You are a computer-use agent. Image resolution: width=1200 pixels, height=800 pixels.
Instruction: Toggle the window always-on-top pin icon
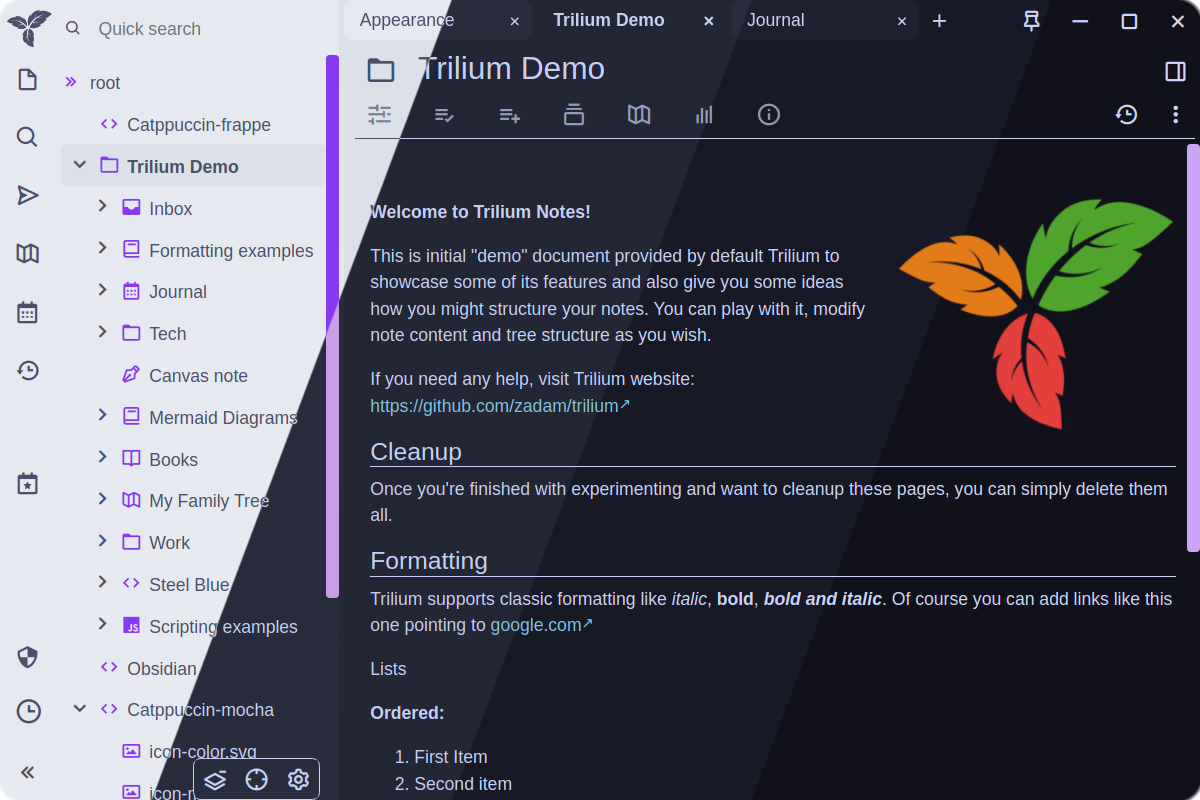tap(1032, 21)
